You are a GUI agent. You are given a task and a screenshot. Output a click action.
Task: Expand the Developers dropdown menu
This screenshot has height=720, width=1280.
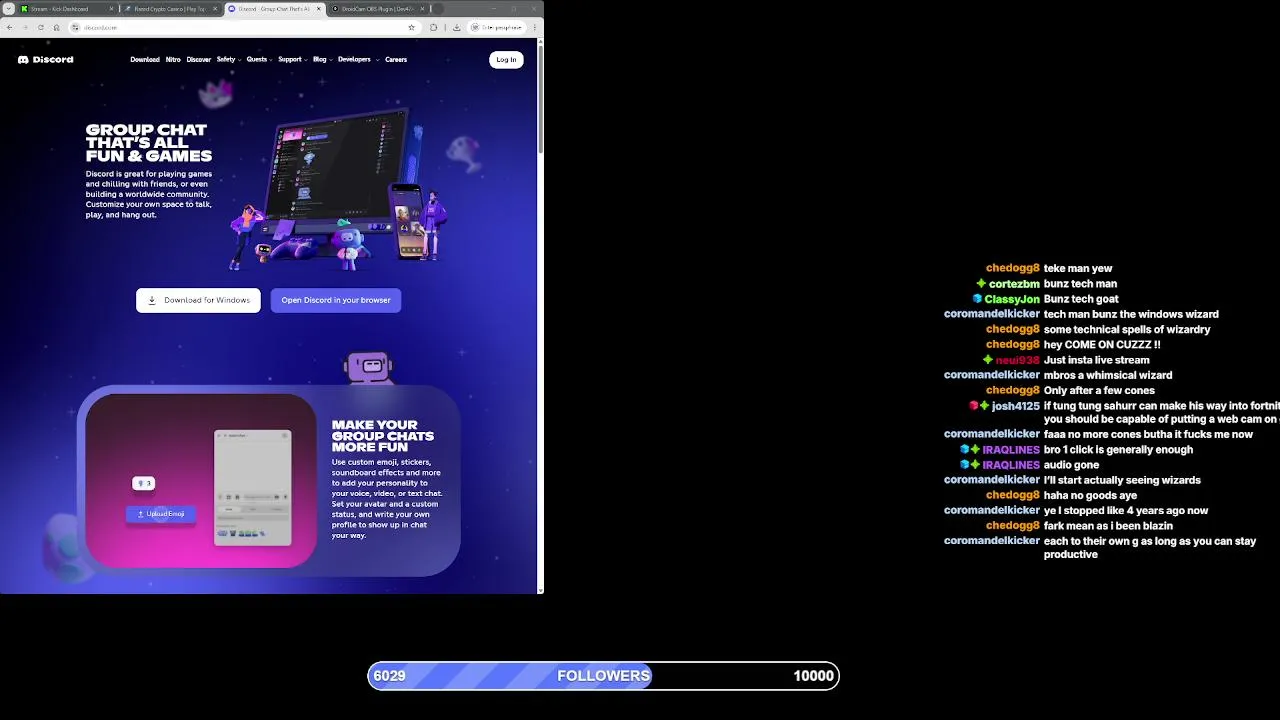(358, 60)
